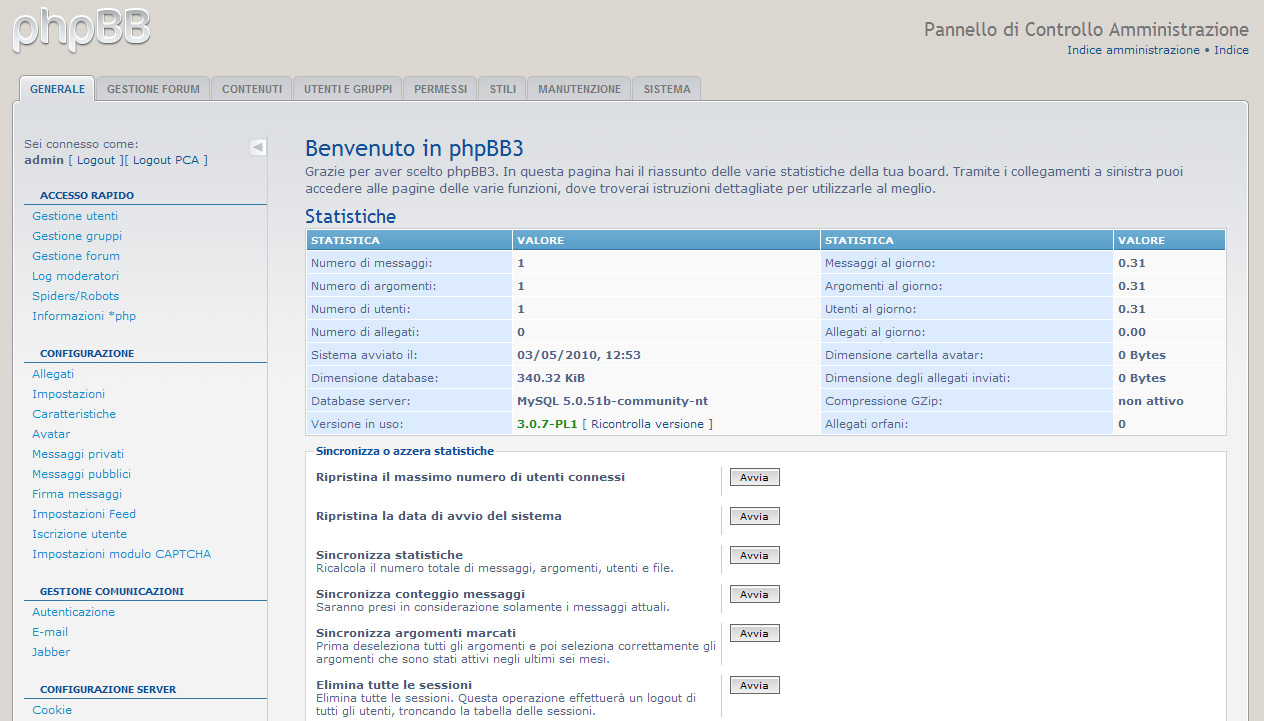
Task: Click Avvia for Sincronizza argomenti marcati
Action: pyautogui.click(x=754, y=633)
